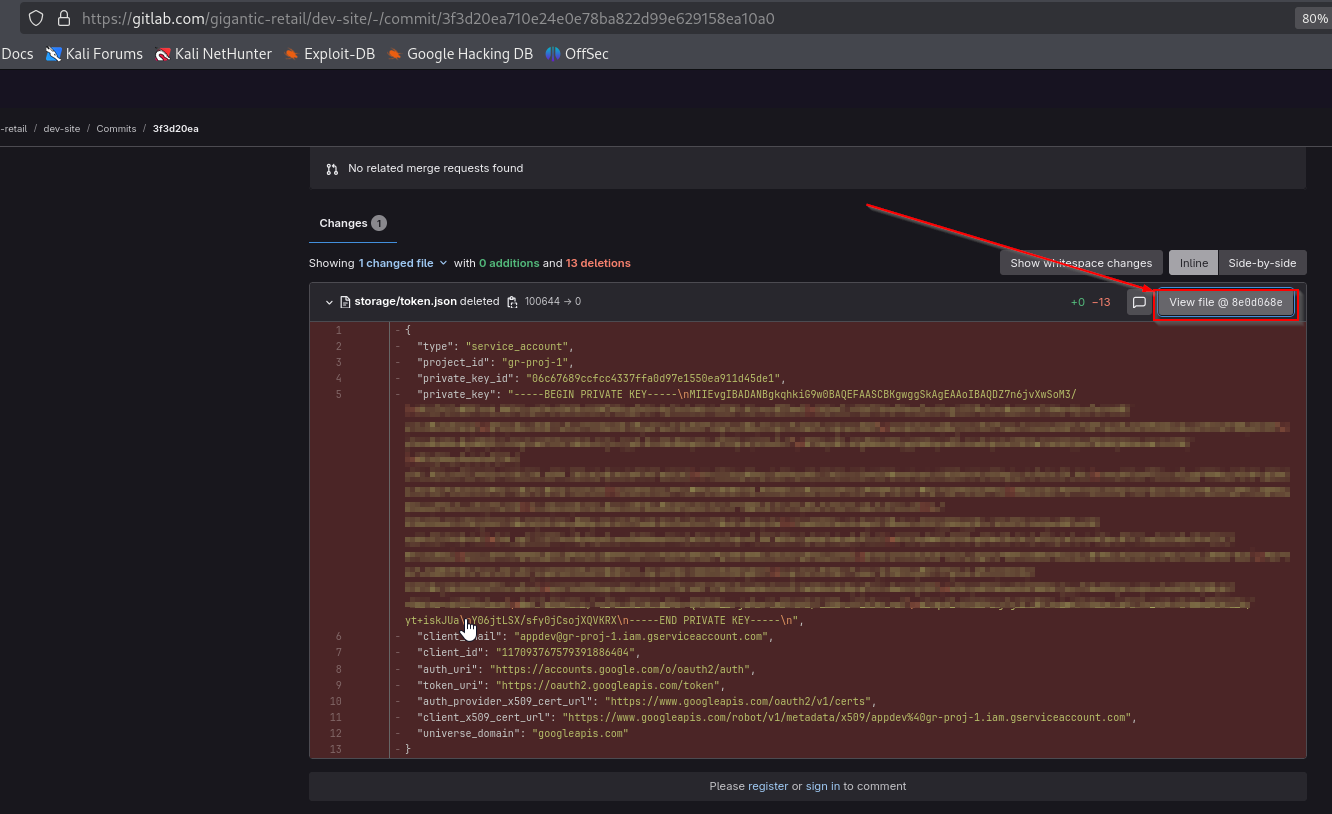This screenshot has height=814, width=1332.
Task: Open the Kali Forums bookmark
Action: point(94,54)
